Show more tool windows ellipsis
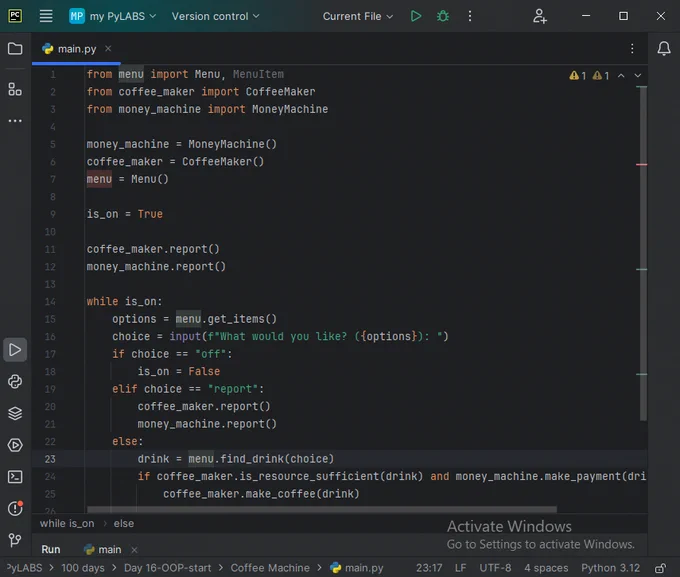Image resolution: width=680 pixels, height=577 pixels. [x=15, y=121]
